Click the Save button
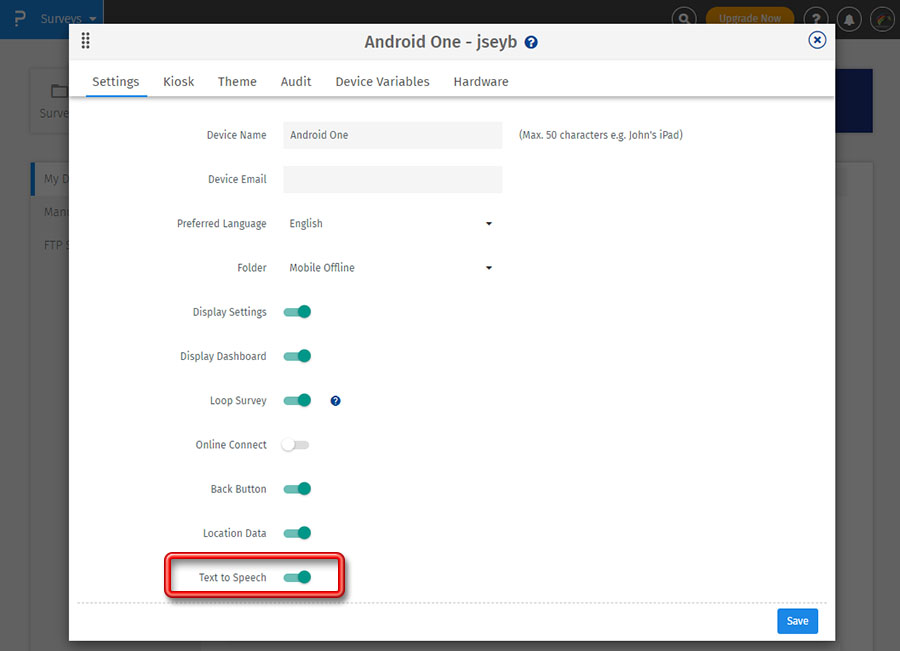The height and width of the screenshot is (651, 900). (x=797, y=621)
